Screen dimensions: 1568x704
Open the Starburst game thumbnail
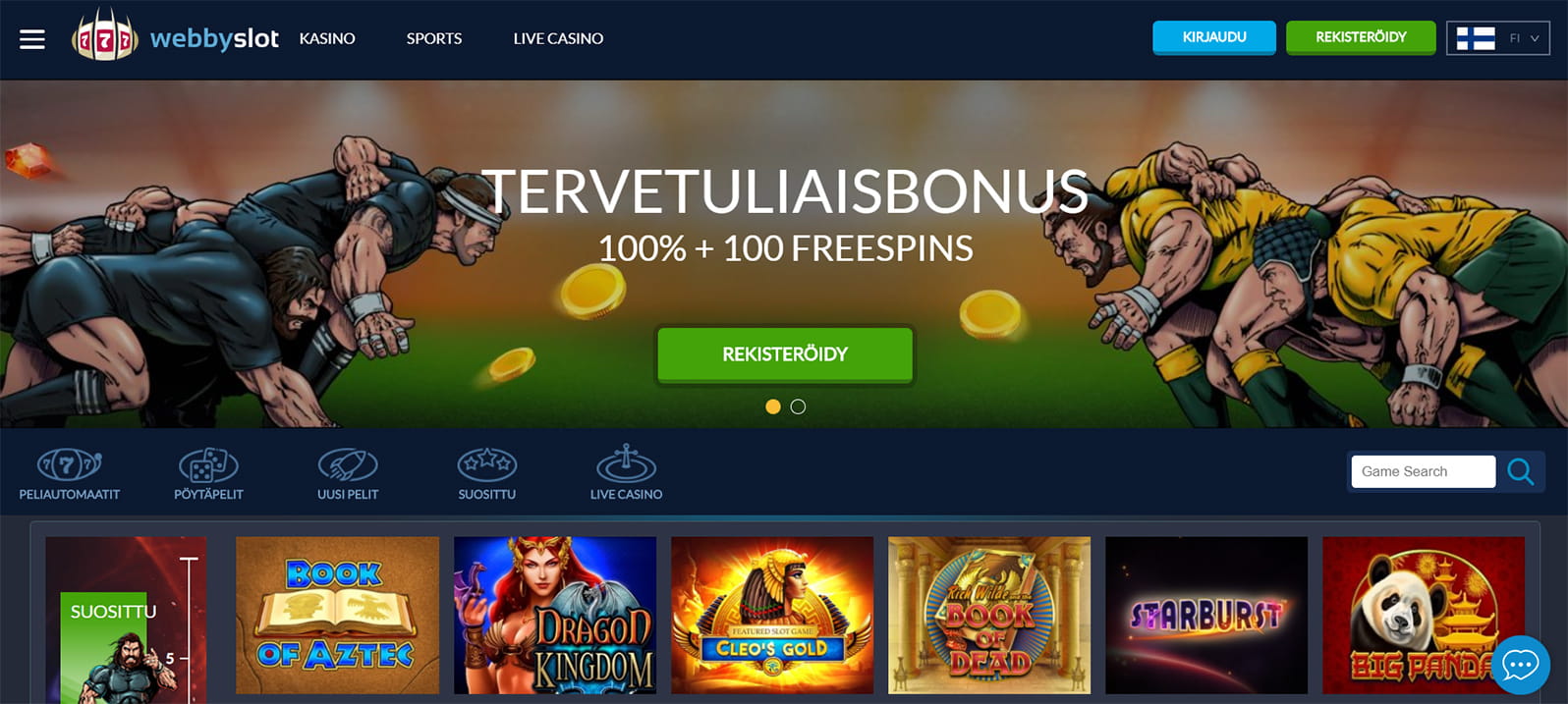click(1206, 616)
